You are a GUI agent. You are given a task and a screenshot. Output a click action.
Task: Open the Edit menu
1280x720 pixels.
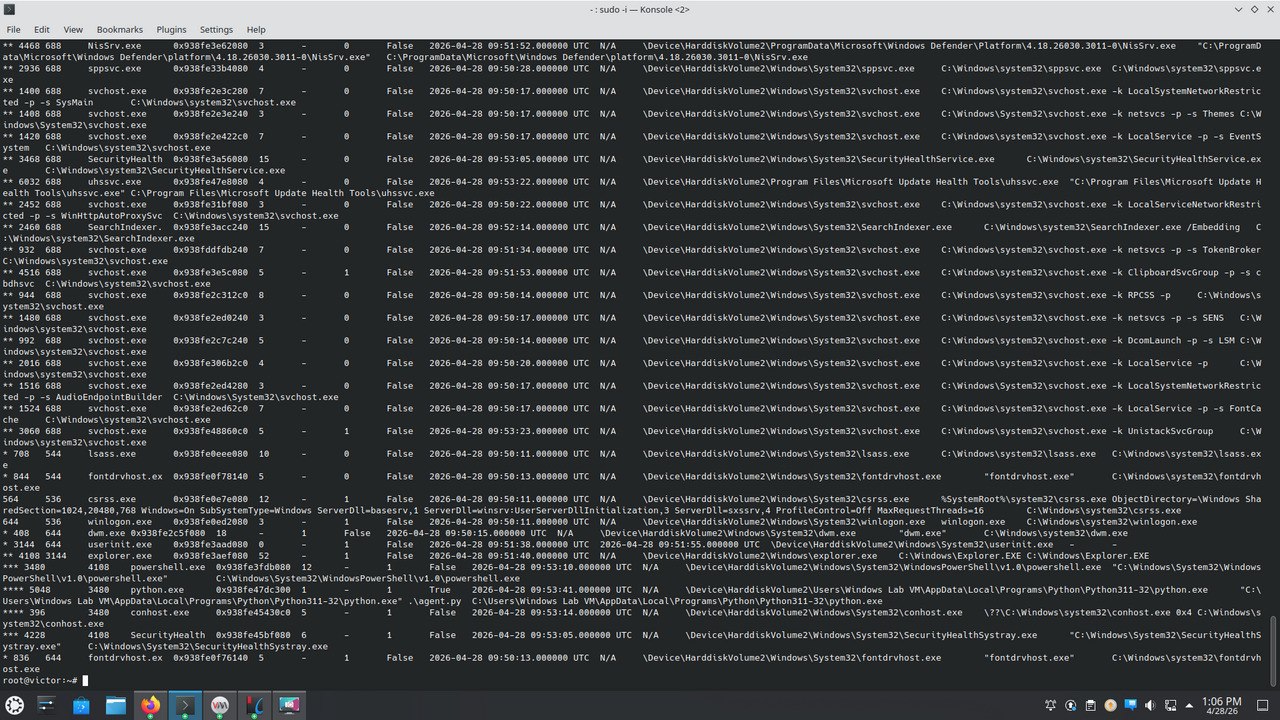42,30
